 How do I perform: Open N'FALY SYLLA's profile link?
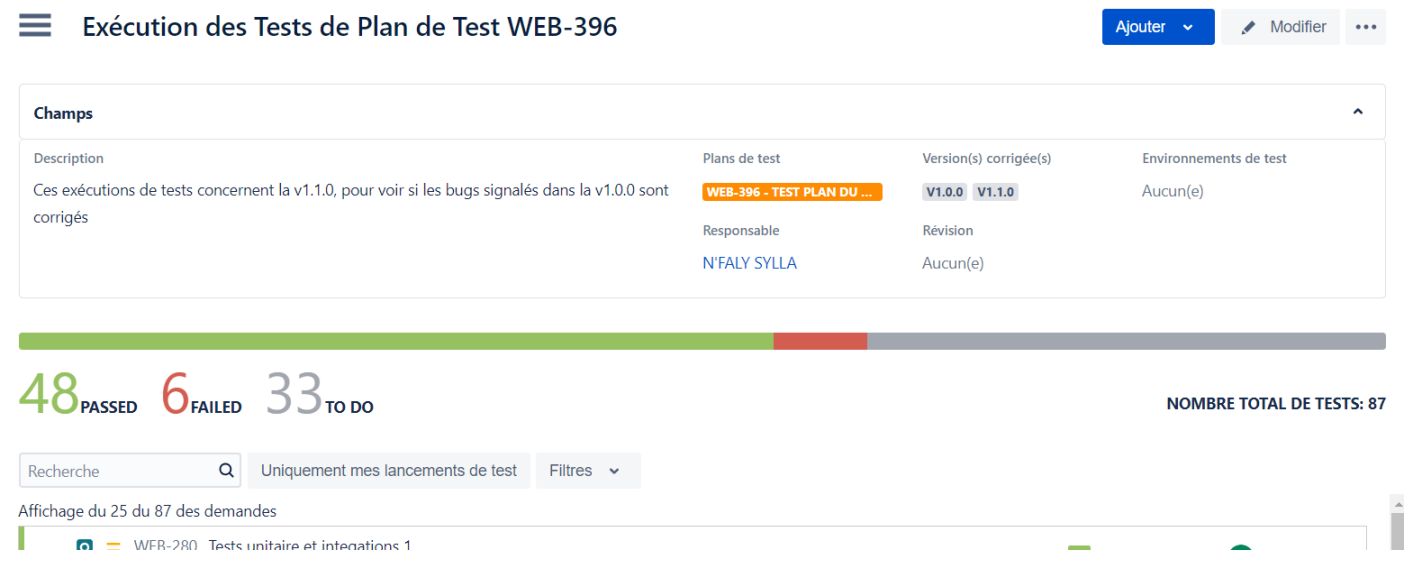pyautogui.click(x=749, y=263)
